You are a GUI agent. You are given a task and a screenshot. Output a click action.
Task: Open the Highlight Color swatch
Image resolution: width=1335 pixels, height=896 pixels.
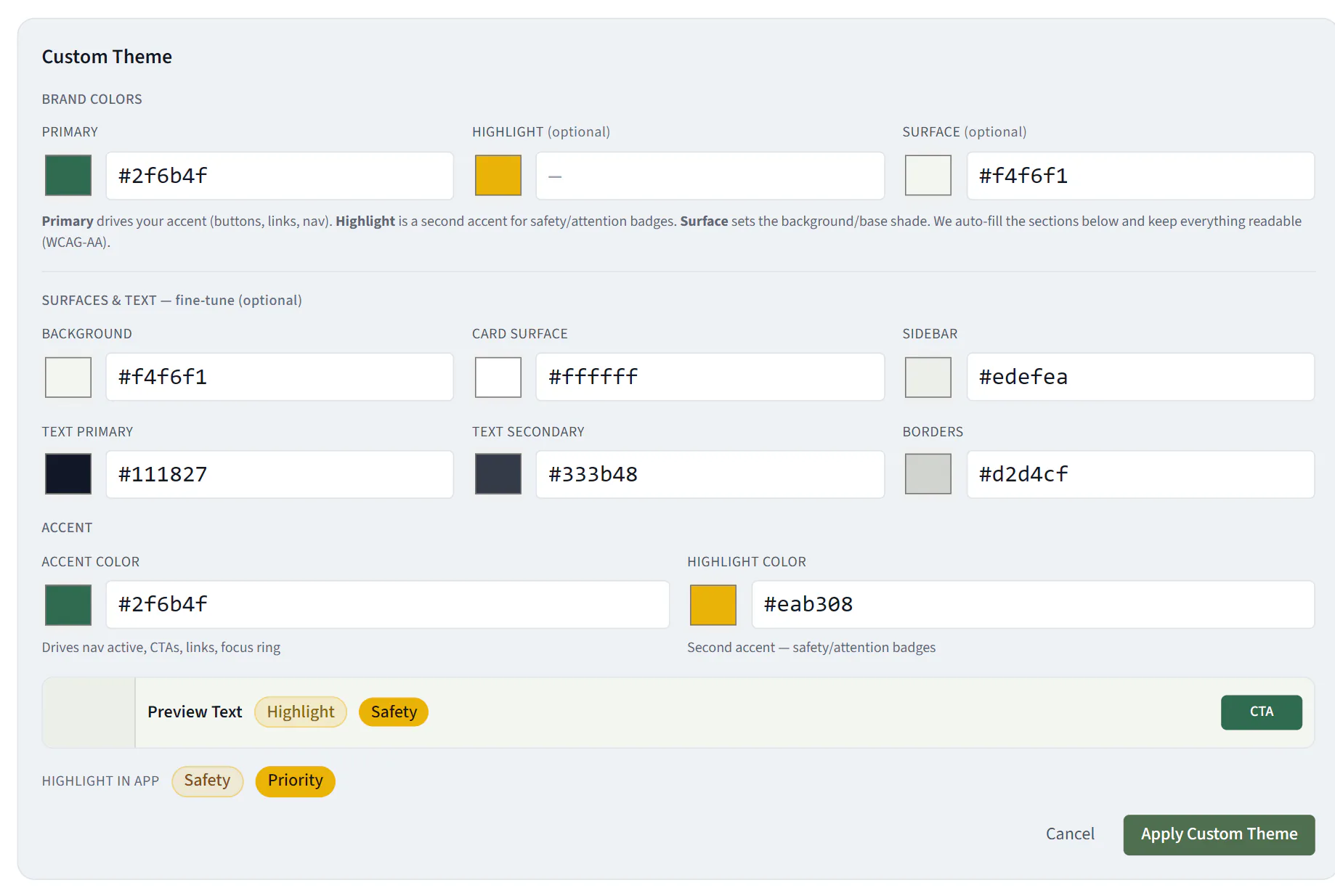coord(713,605)
